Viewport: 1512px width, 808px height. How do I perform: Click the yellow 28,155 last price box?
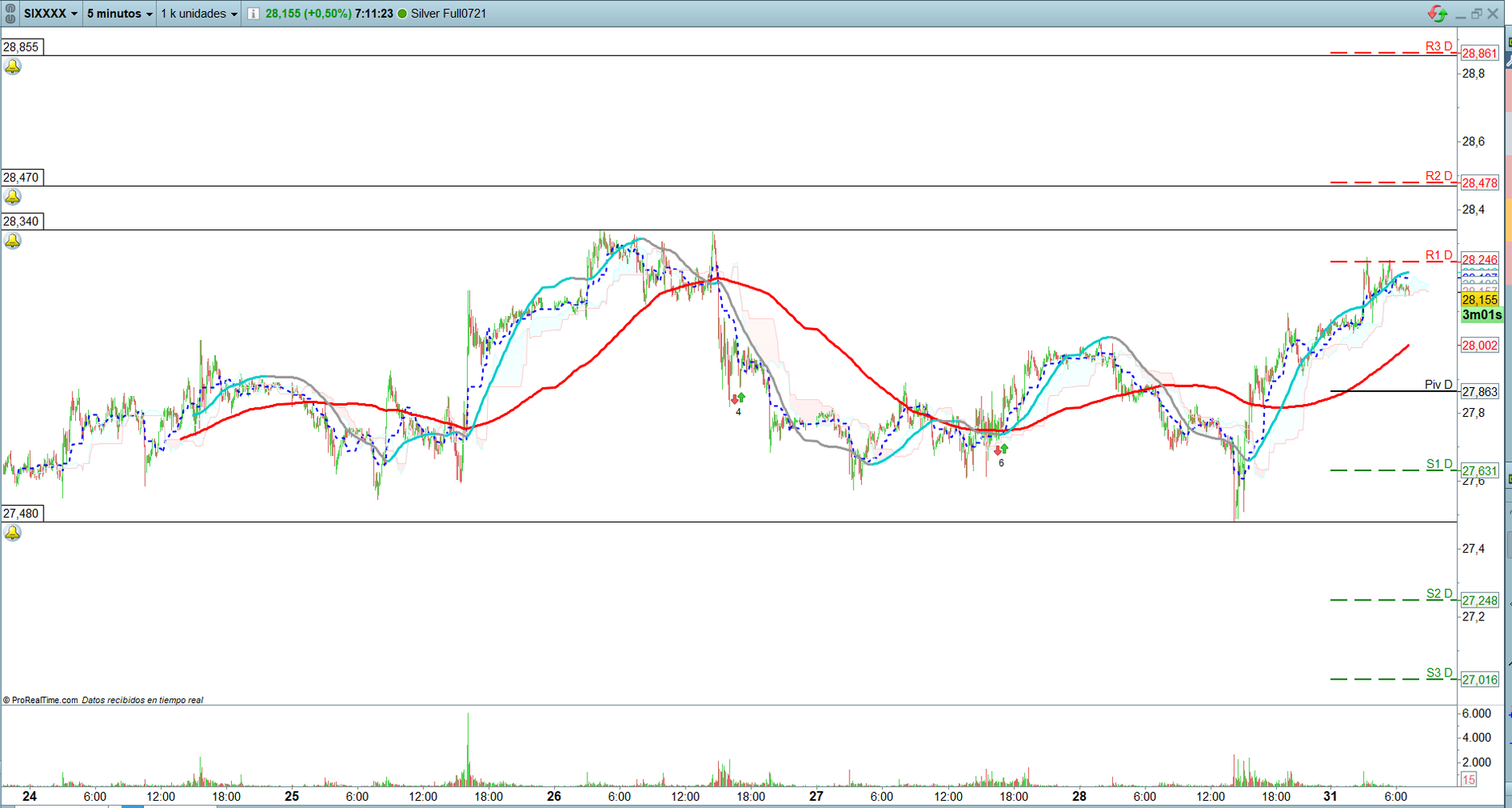[x=1481, y=299]
